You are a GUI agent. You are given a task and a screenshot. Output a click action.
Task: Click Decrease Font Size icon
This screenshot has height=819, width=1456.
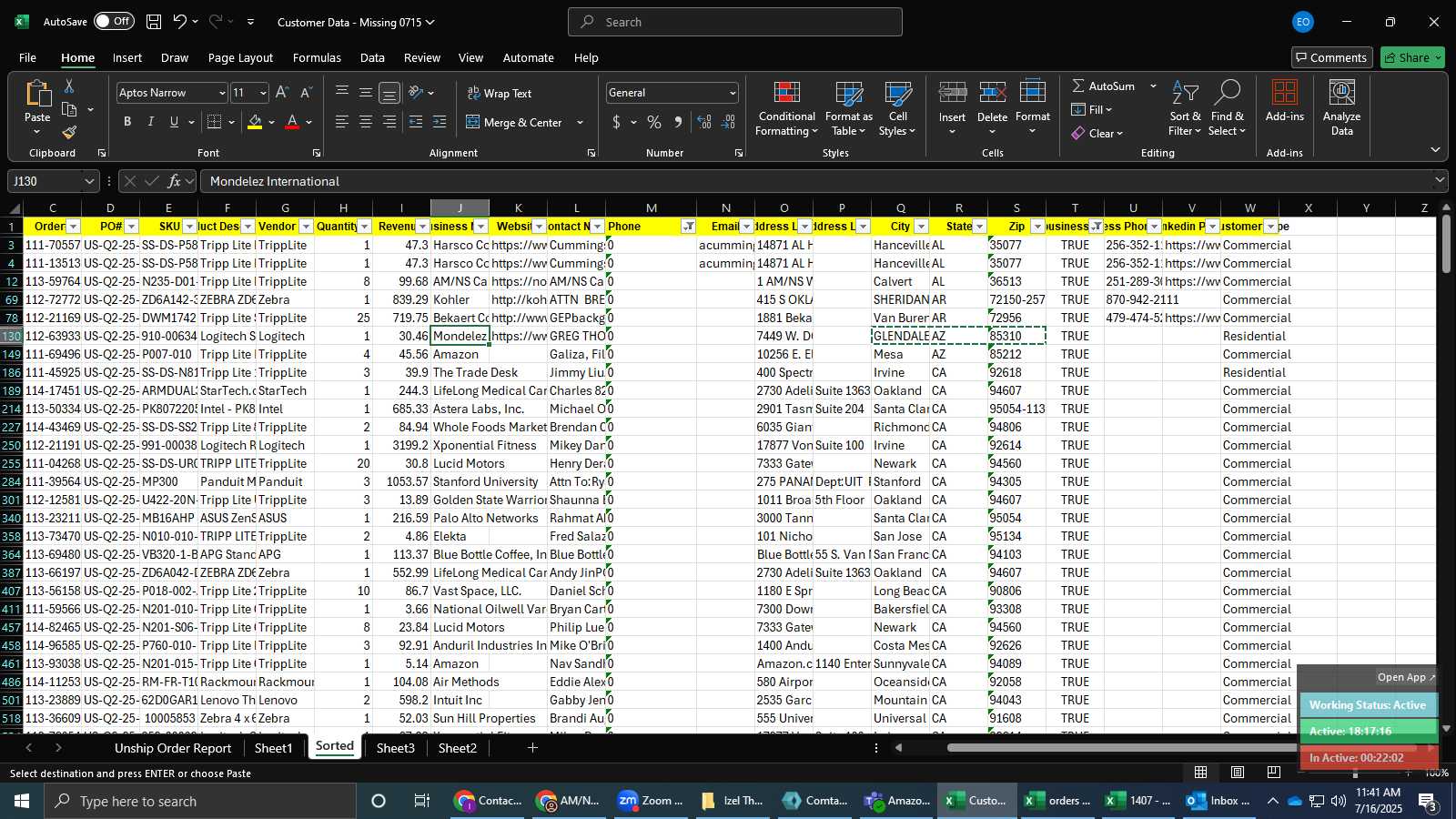pos(306,93)
